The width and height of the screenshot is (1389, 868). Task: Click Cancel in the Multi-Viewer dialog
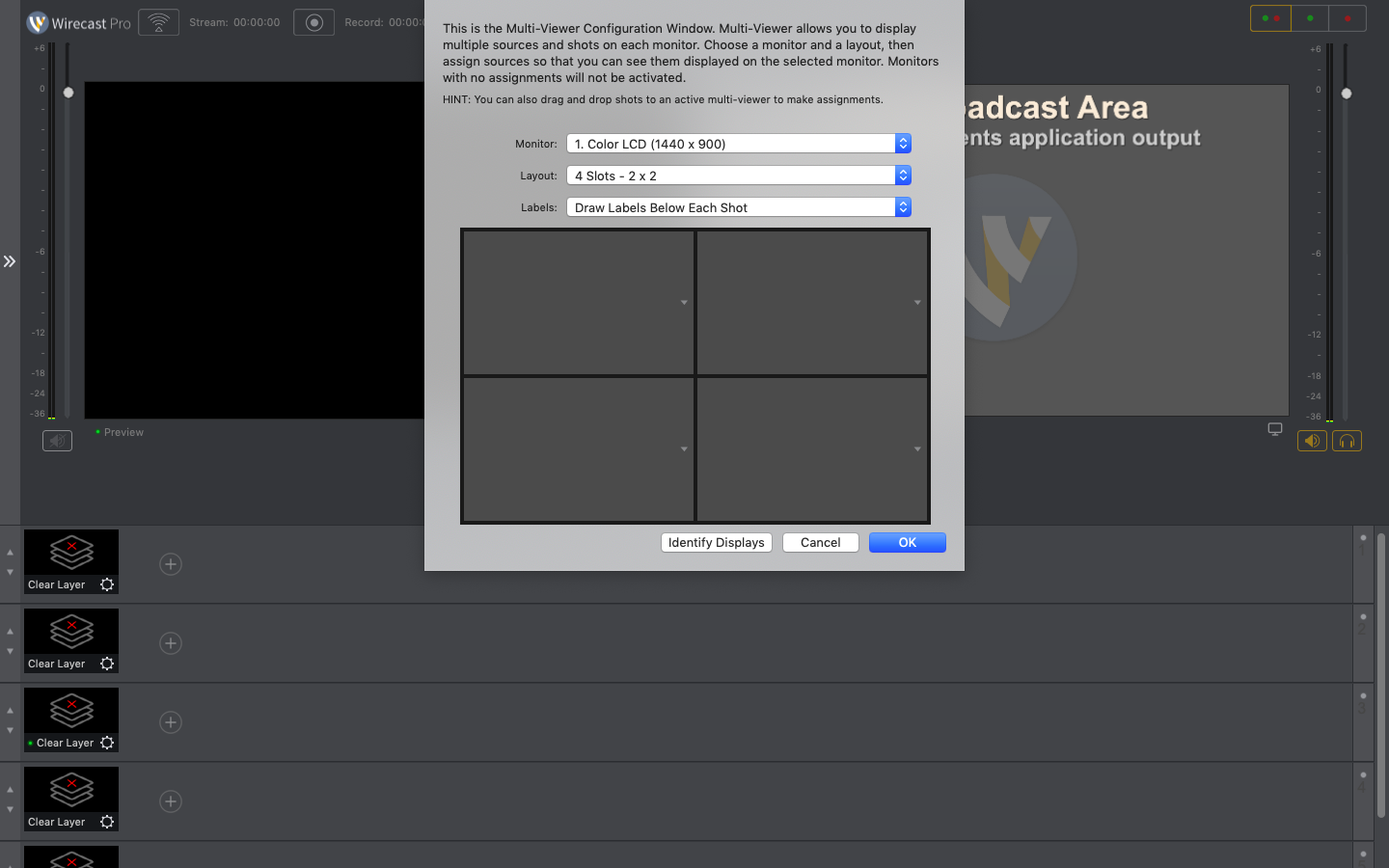(820, 542)
